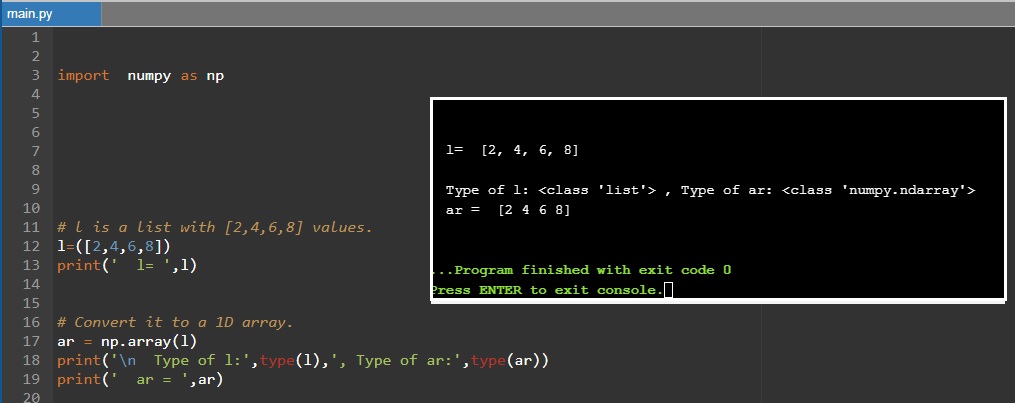Click line number 19 in the gutter

click(x=30, y=379)
